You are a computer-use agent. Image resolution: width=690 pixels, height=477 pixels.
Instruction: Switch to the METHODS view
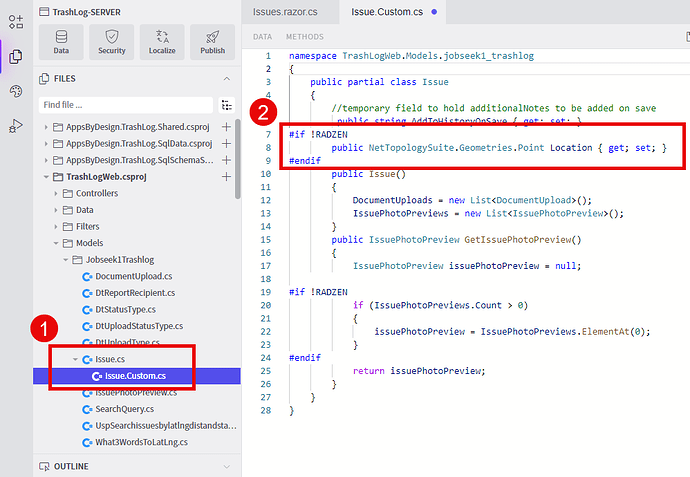(x=305, y=36)
